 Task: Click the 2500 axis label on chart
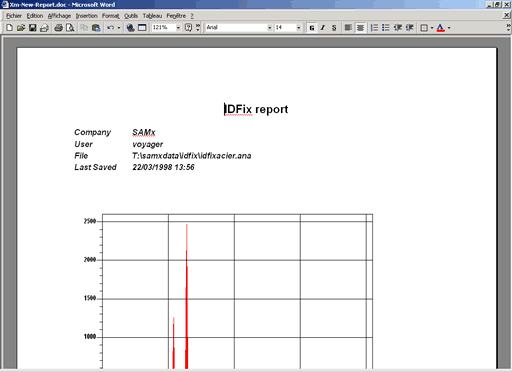[x=90, y=221]
